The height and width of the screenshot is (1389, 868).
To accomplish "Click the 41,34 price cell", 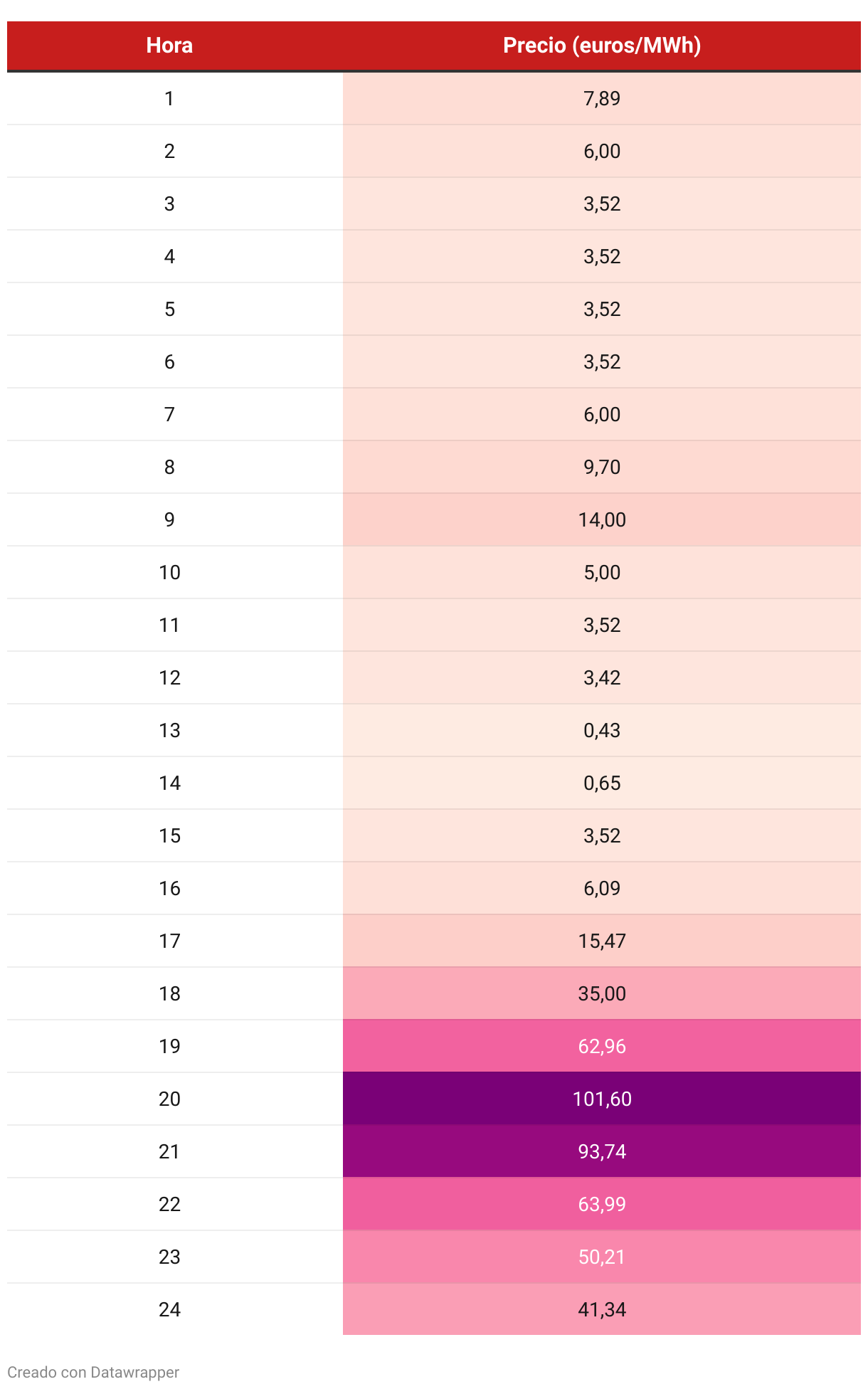I will [601, 1309].
